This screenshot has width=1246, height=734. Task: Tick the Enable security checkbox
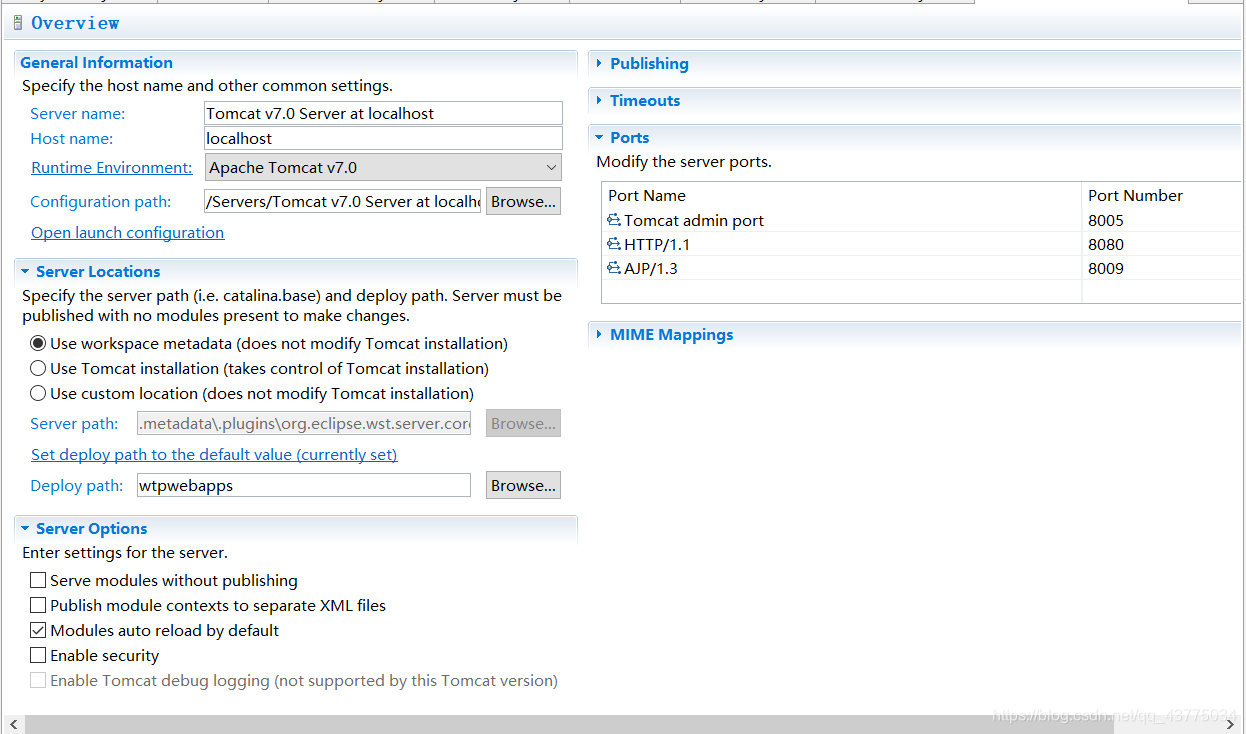(38, 655)
